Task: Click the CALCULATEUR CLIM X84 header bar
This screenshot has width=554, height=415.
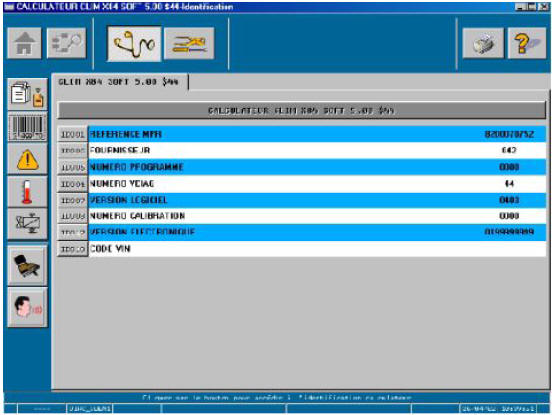Action: 301,111
